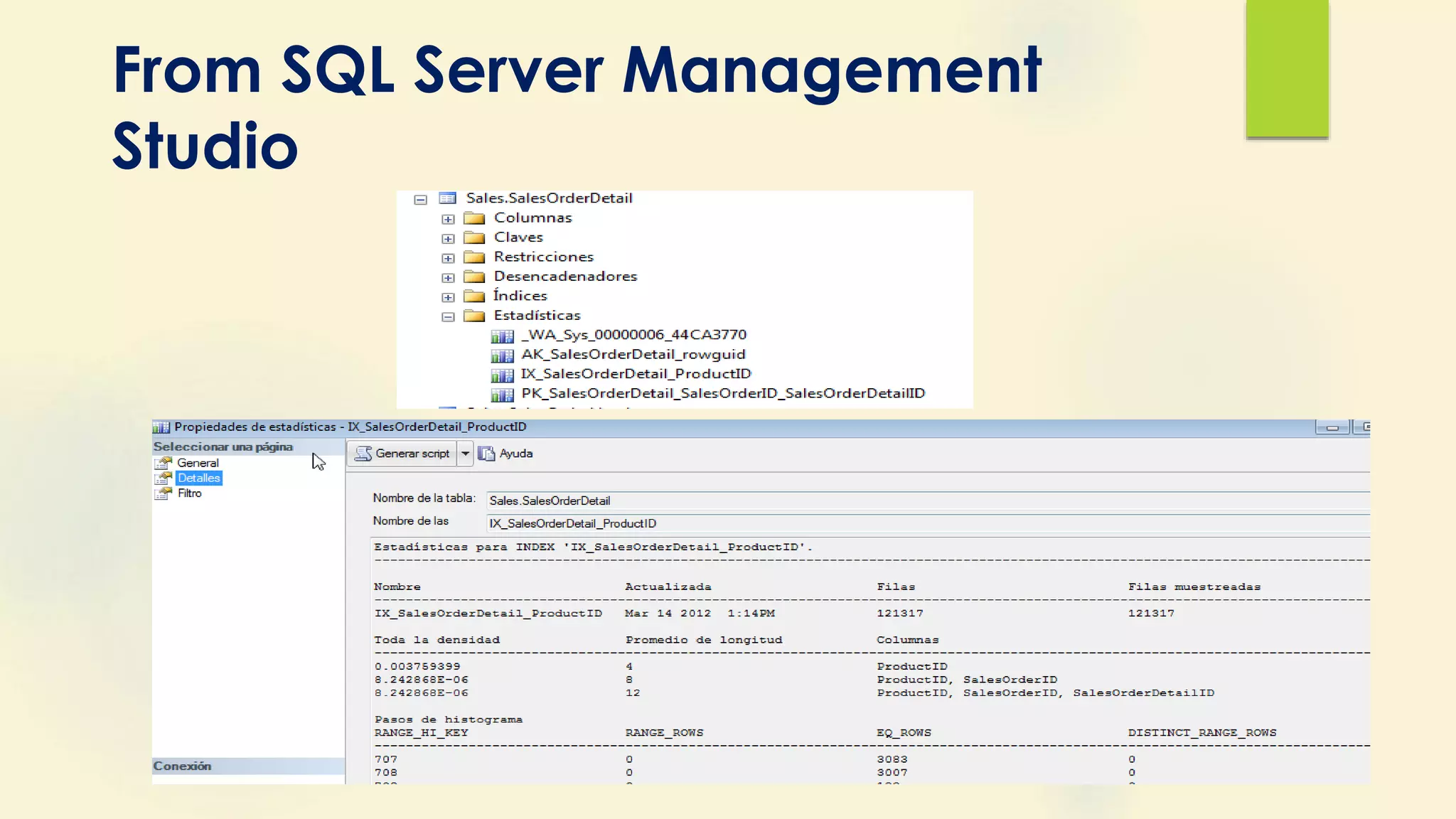Expand the Índices folder

[x=448, y=297]
